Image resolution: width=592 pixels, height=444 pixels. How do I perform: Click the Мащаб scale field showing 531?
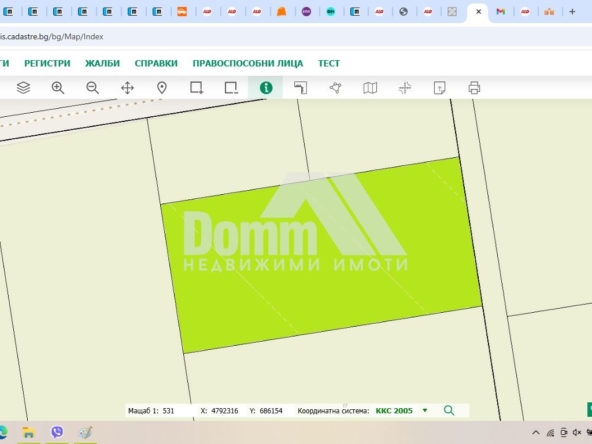(x=168, y=411)
